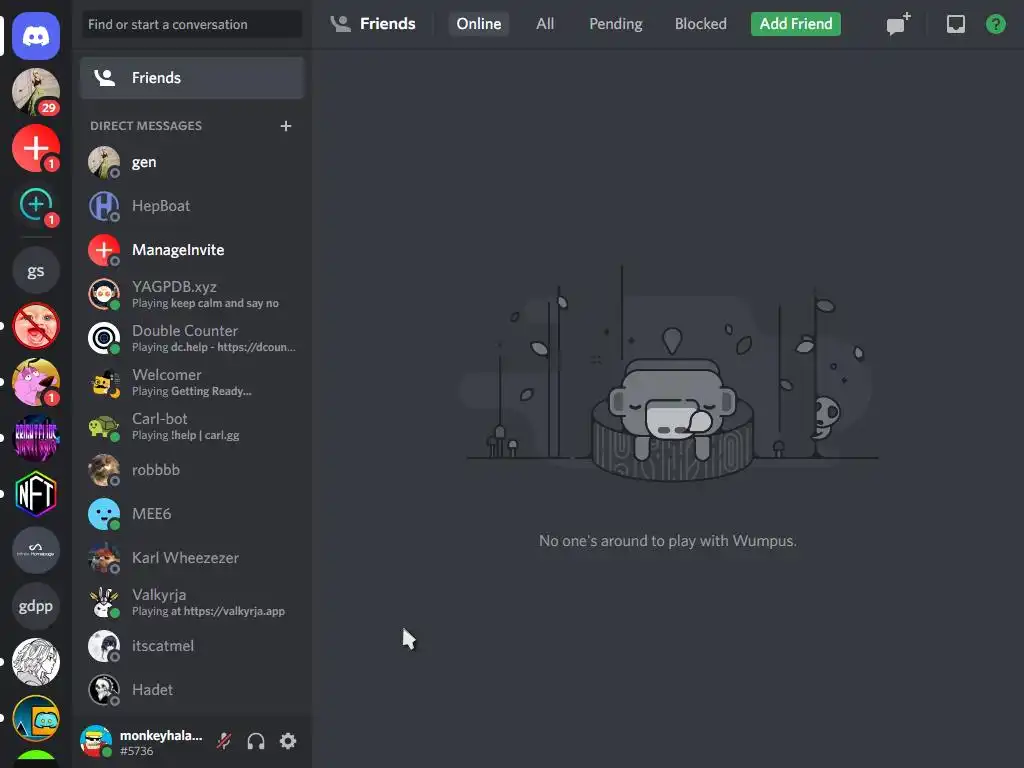Image resolution: width=1024 pixels, height=768 pixels.
Task: Toggle headphones deafen
Action: pyautogui.click(x=256, y=741)
